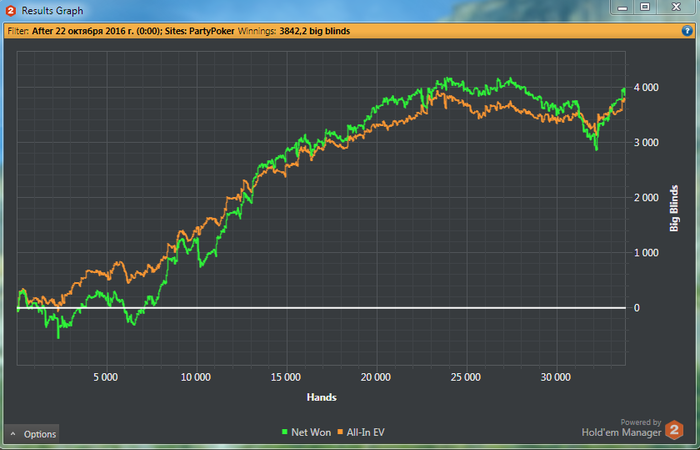The width and height of the screenshot is (700, 450).
Task: Click the 15 000 hands axis label
Action: point(286,377)
